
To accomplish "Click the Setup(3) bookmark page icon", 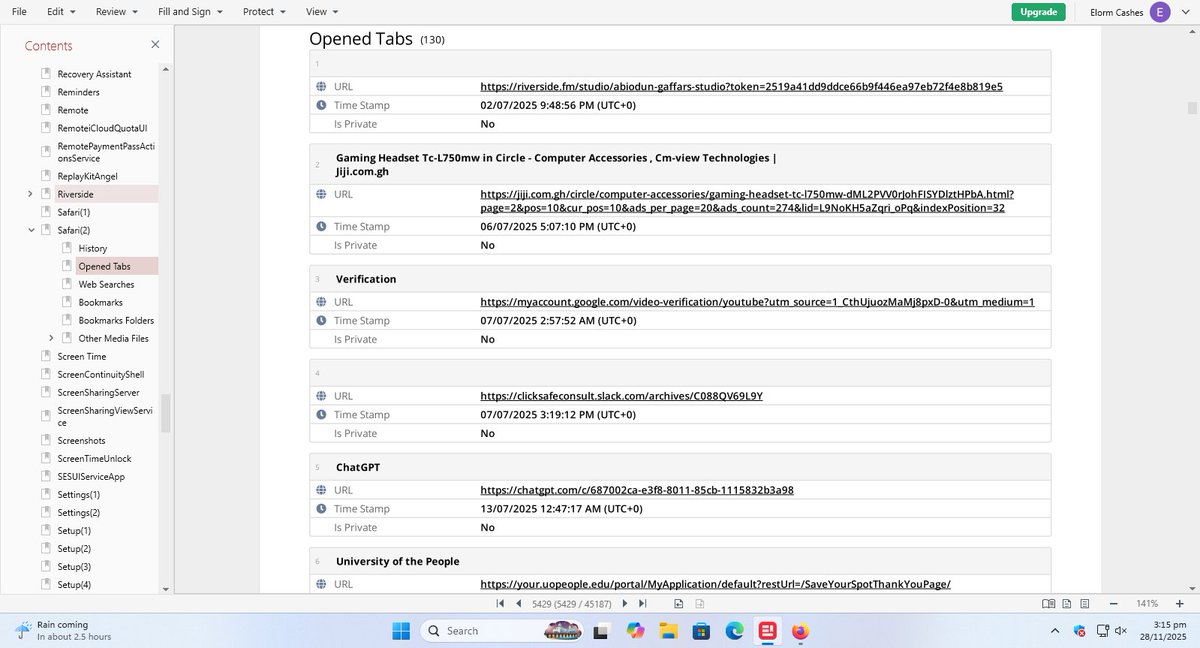I will pos(46,566).
